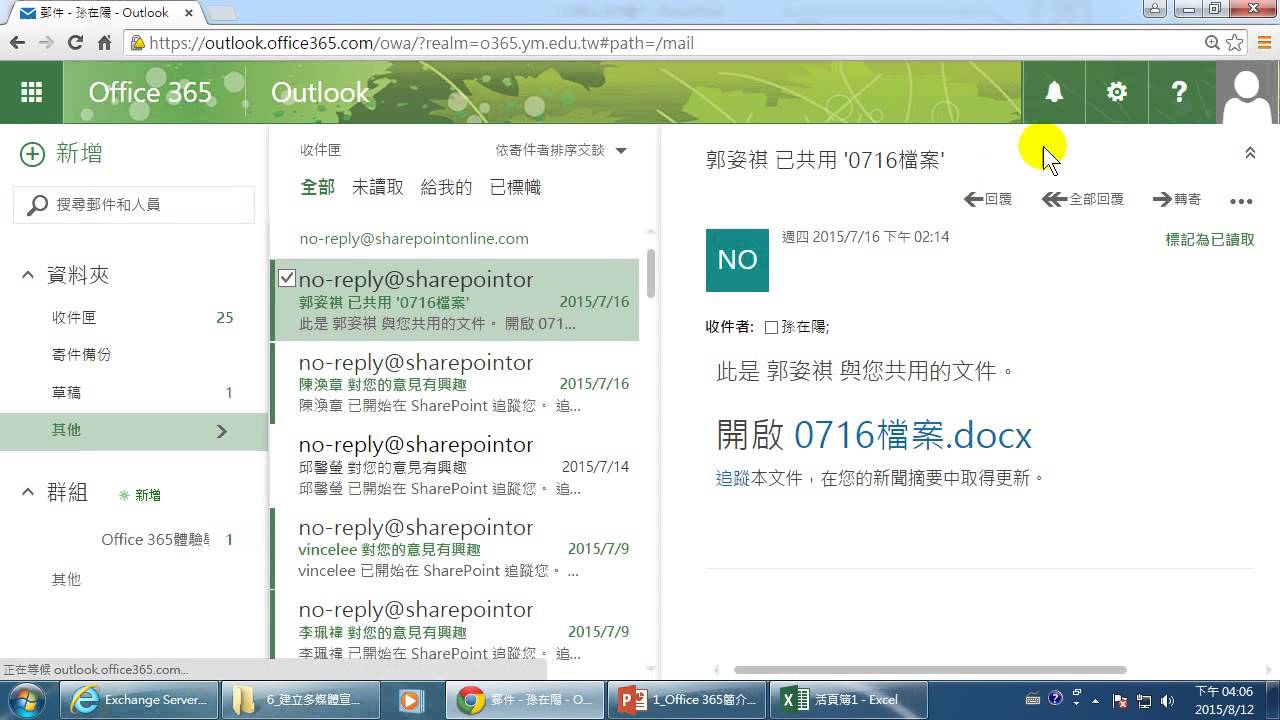Click the 追蹤 follow link
Screen dimensions: 1280x720
[x=733, y=478]
